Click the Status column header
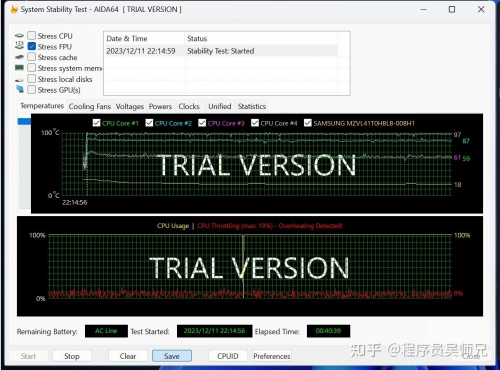The height and width of the screenshot is (370, 500). point(261,38)
